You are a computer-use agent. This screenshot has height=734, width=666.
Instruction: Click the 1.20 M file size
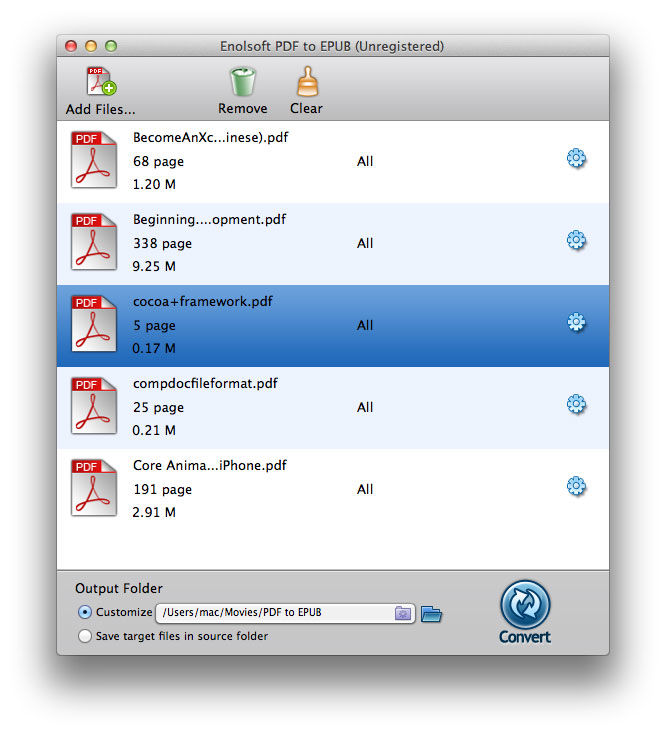[154, 184]
